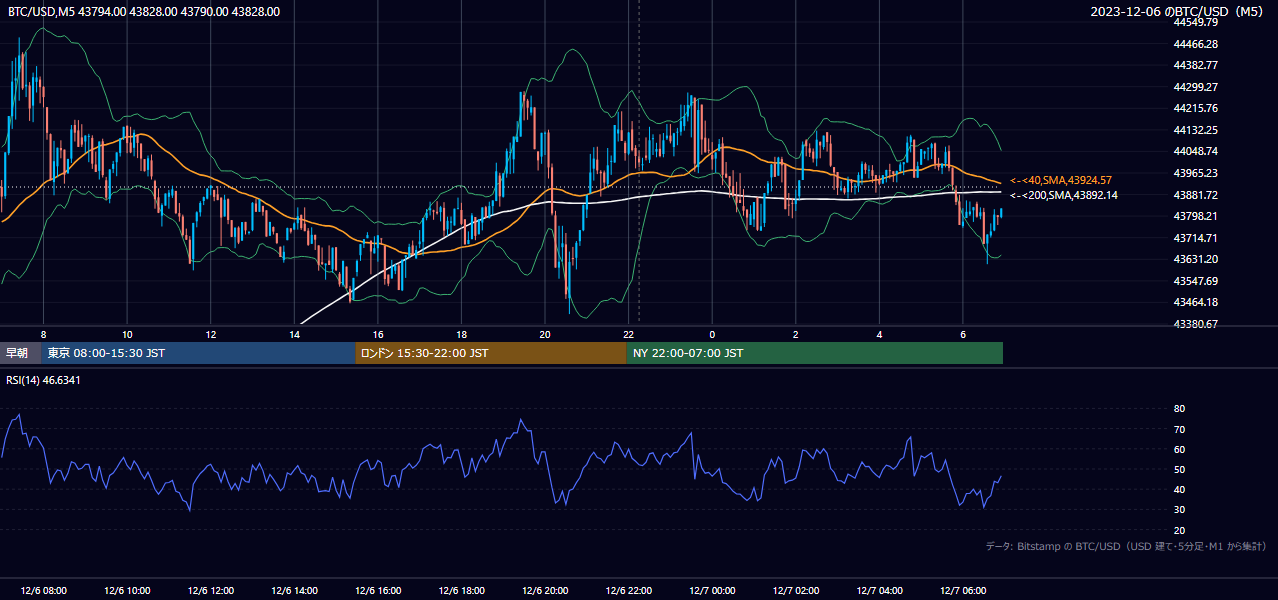1278x600 pixels.
Task: Click the hour 2 label under the price chart
Action: click(x=796, y=334)
